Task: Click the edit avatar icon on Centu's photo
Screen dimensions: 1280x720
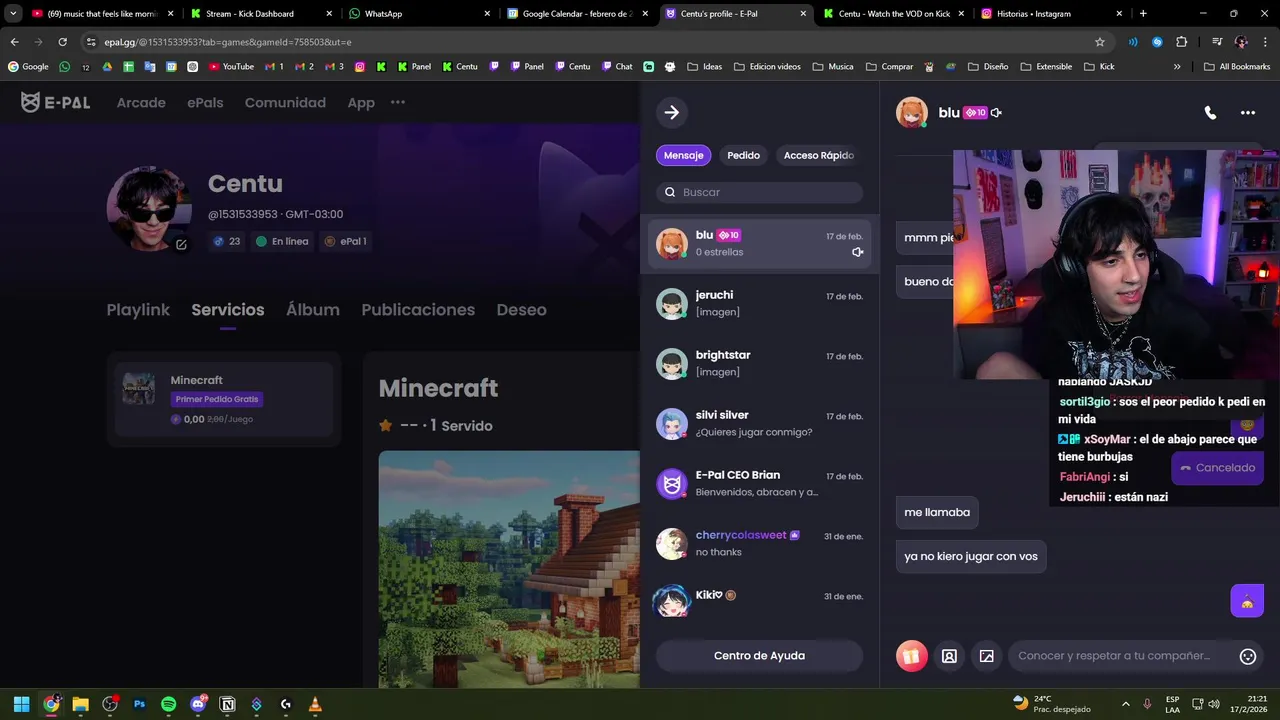Action: coord(181,244)
